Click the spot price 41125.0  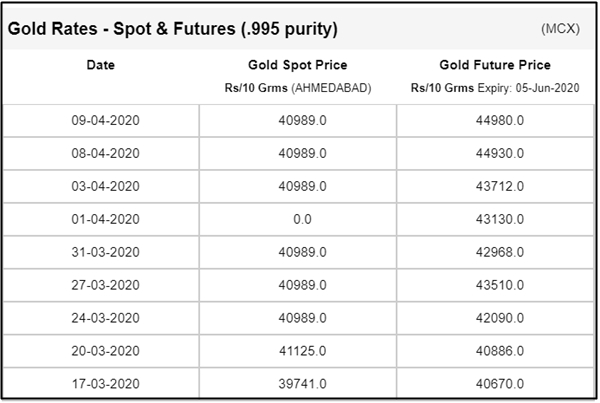[297, 352]
